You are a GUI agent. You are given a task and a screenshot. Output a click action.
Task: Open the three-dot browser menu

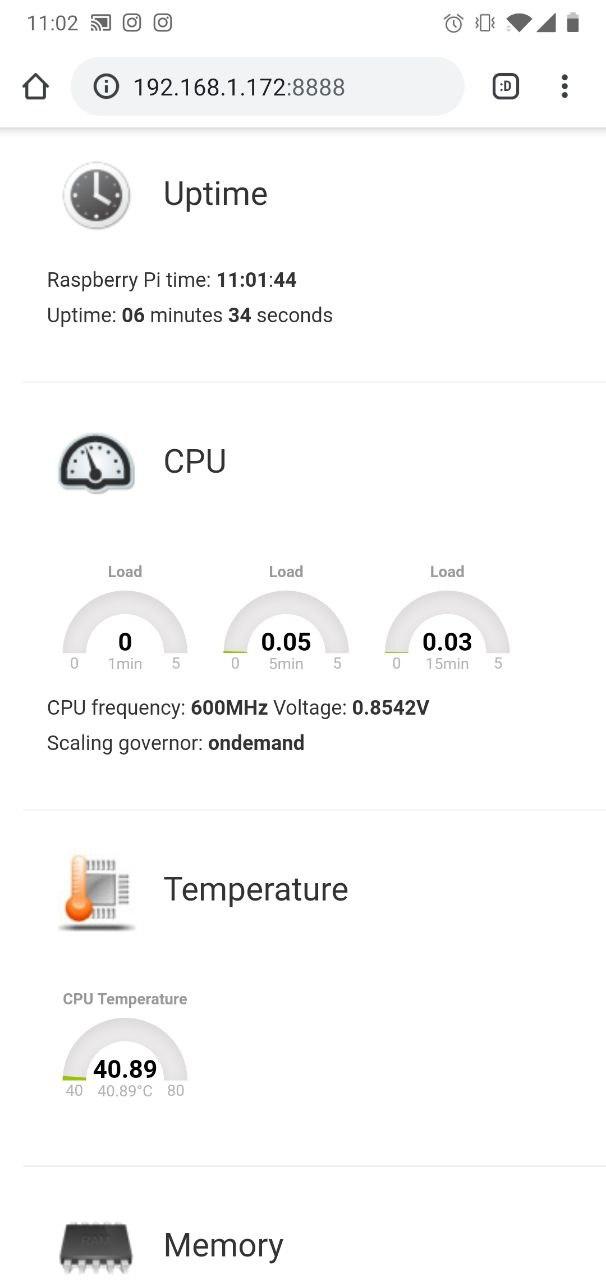pos(564,87)
